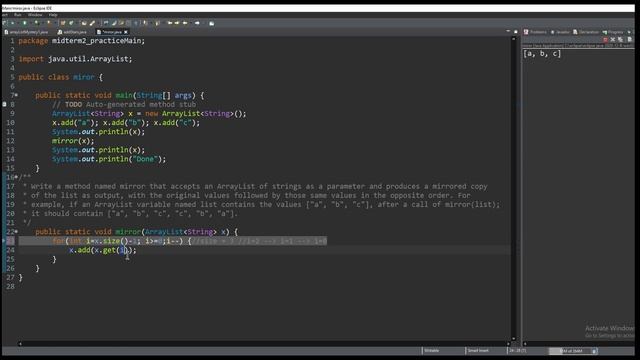The image size is (640, 360).
Task: Click the task marker beside line 8
Action: [4, 104]
